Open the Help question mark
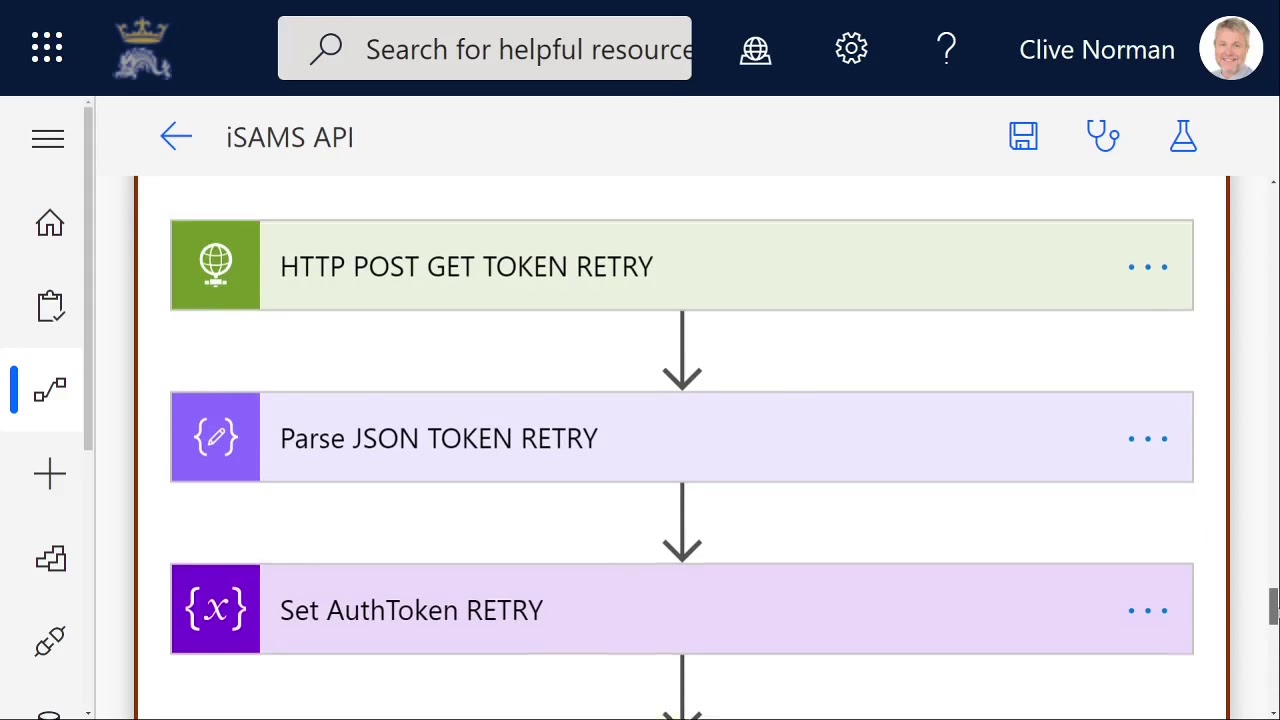This screenshot has width=1280, height=720. tap(947, 48)
